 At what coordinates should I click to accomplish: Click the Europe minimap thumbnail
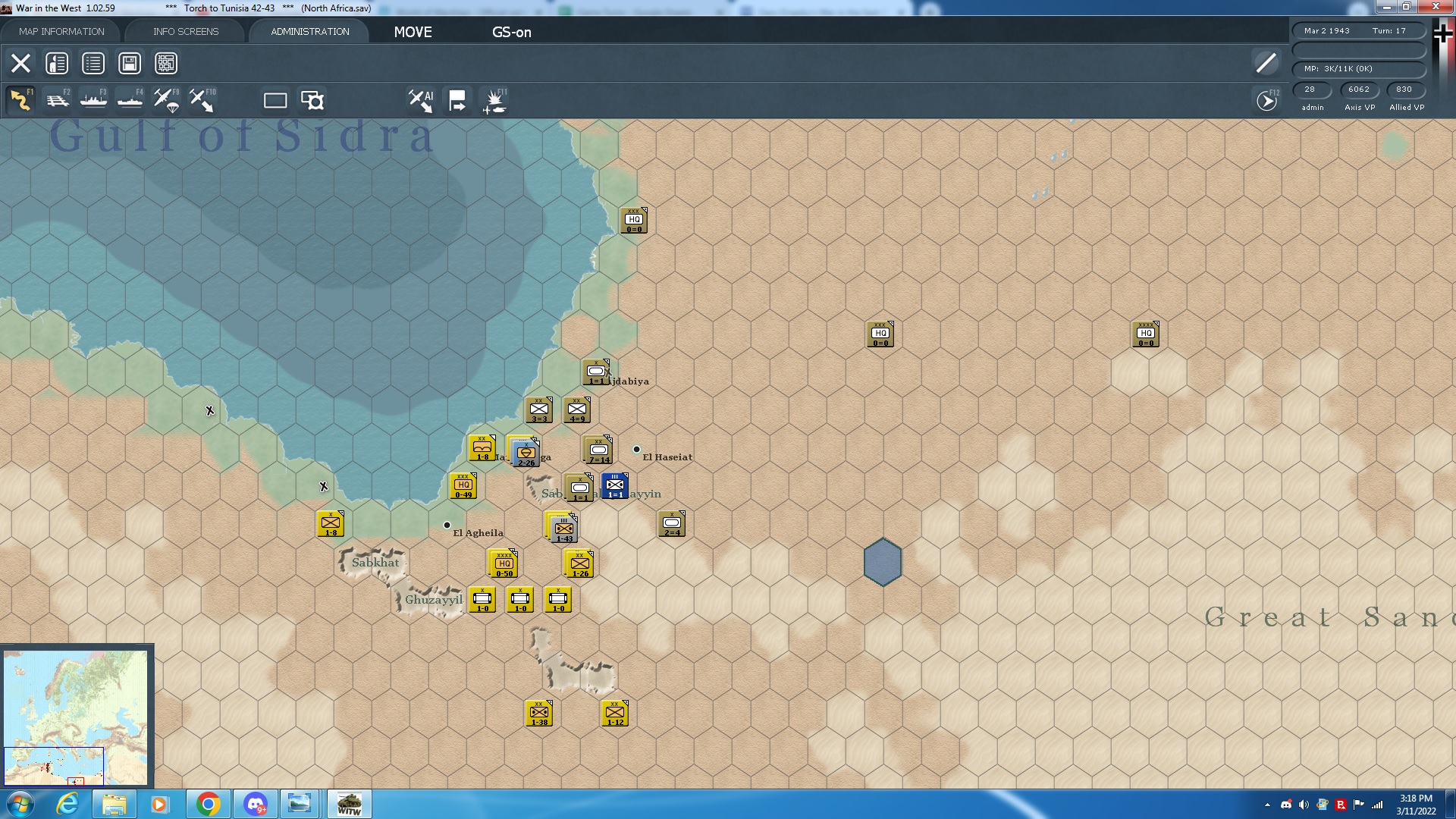coord(76,717)
